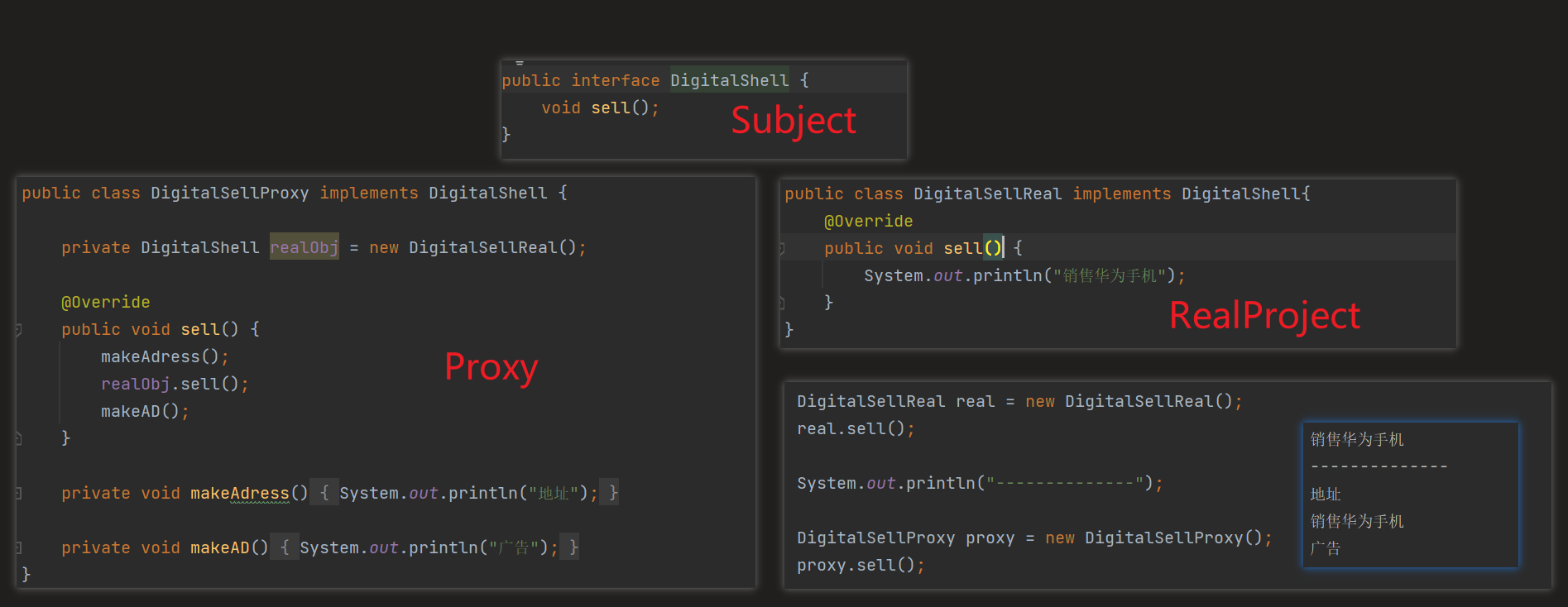Click the underlined makeAdress method name declaration
This screenshot has width=1568, height=607.
click(240, 493)
